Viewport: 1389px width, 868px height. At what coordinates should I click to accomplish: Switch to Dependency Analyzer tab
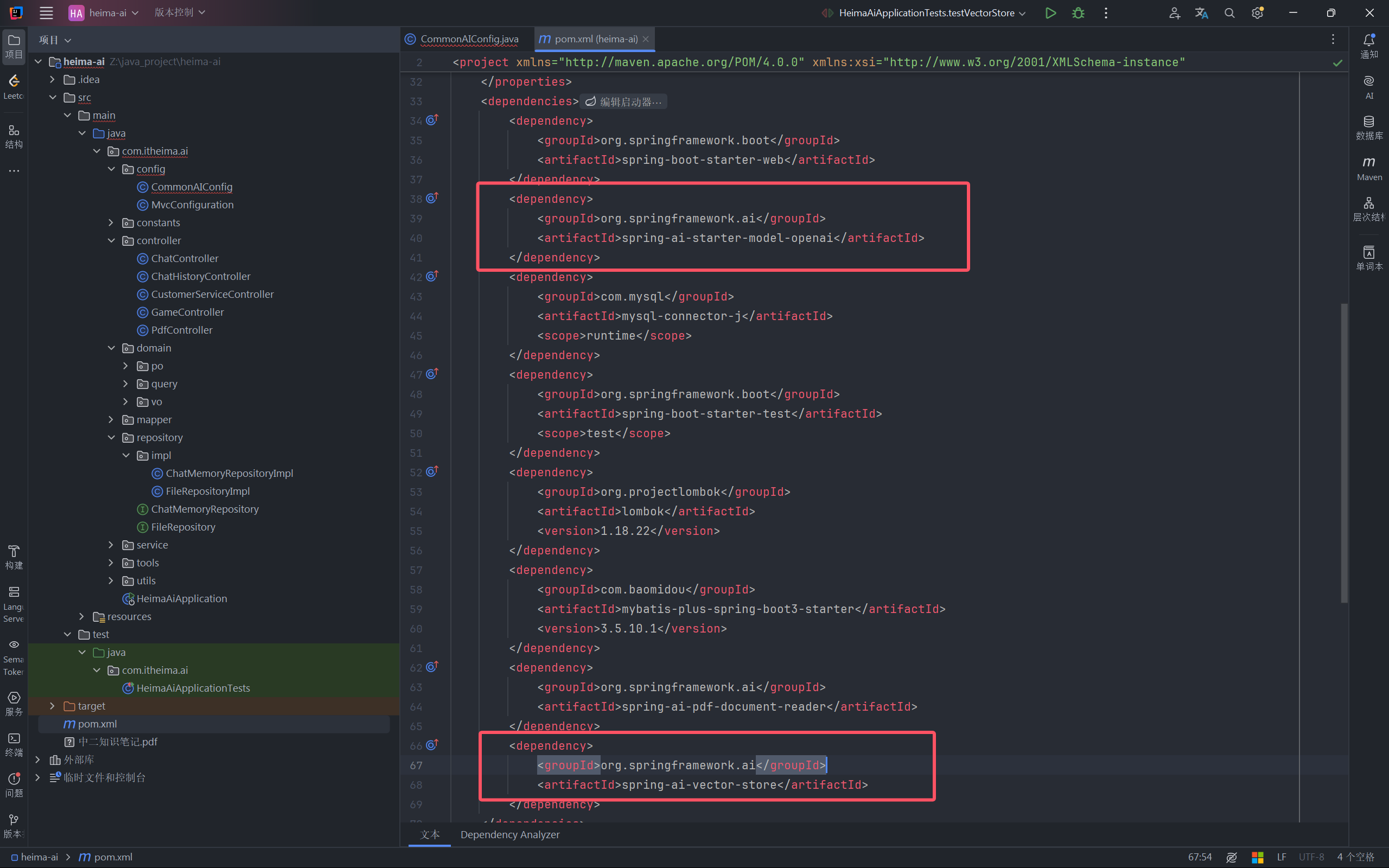[509, 834]
